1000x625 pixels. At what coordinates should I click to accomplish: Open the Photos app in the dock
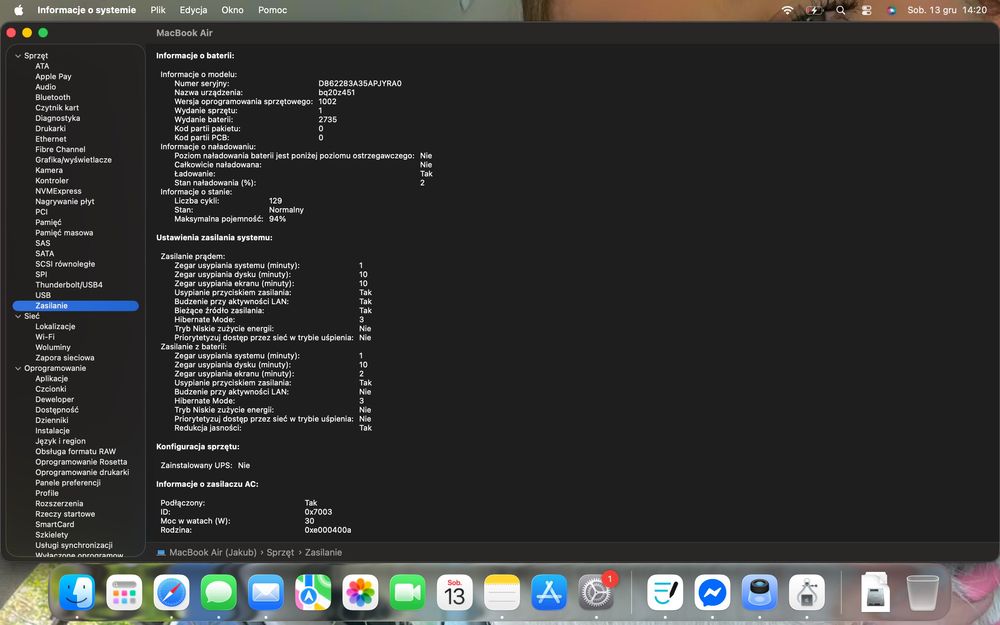coord(360,592)
